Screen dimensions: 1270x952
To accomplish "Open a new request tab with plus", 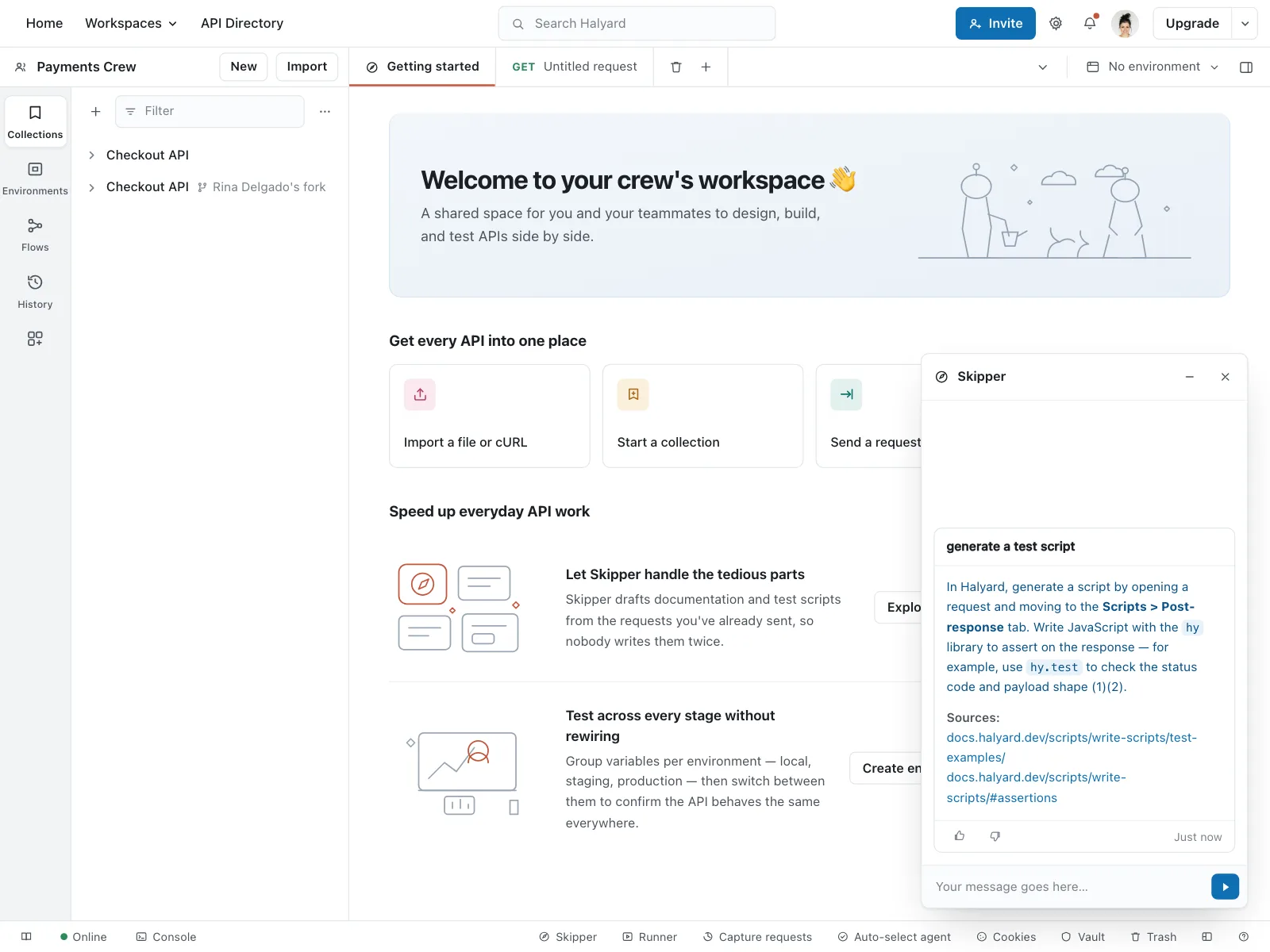I will (706, 67).
